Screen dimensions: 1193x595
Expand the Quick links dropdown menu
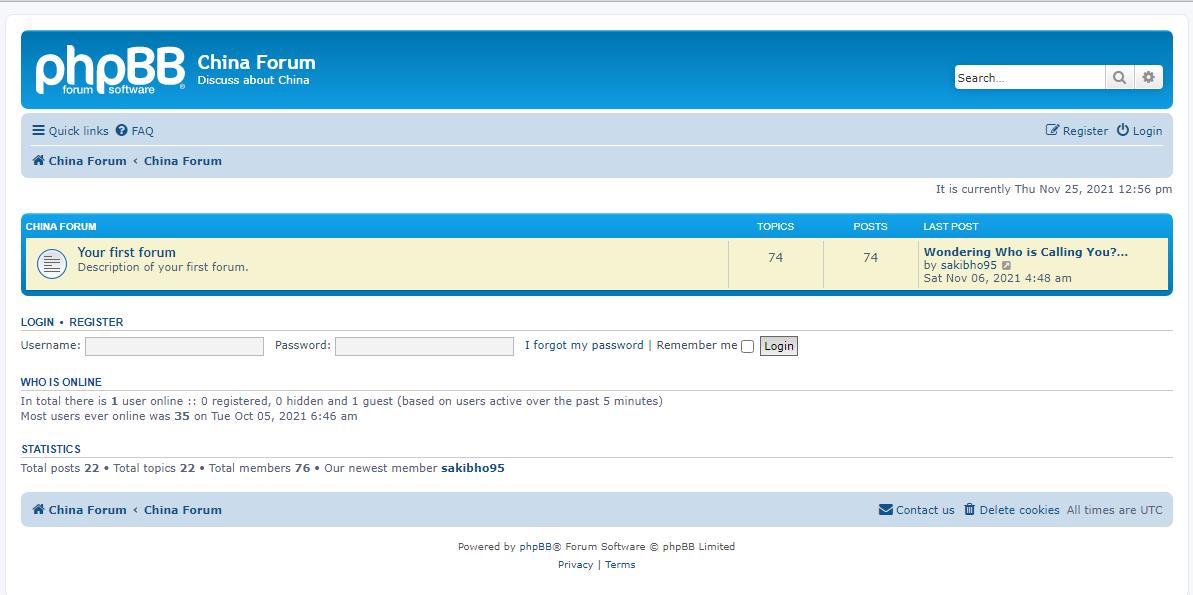[x=70, y=131]
